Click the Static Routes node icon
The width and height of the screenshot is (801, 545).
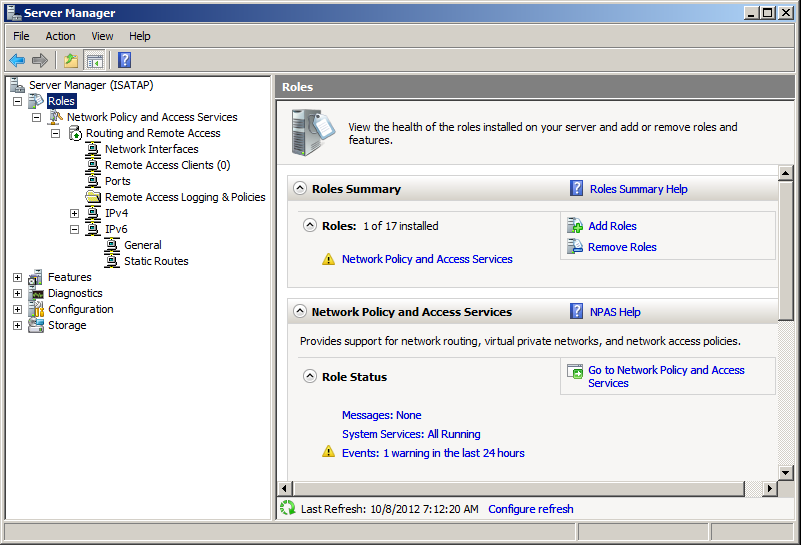pyautogui.click(x=112, y=261)
